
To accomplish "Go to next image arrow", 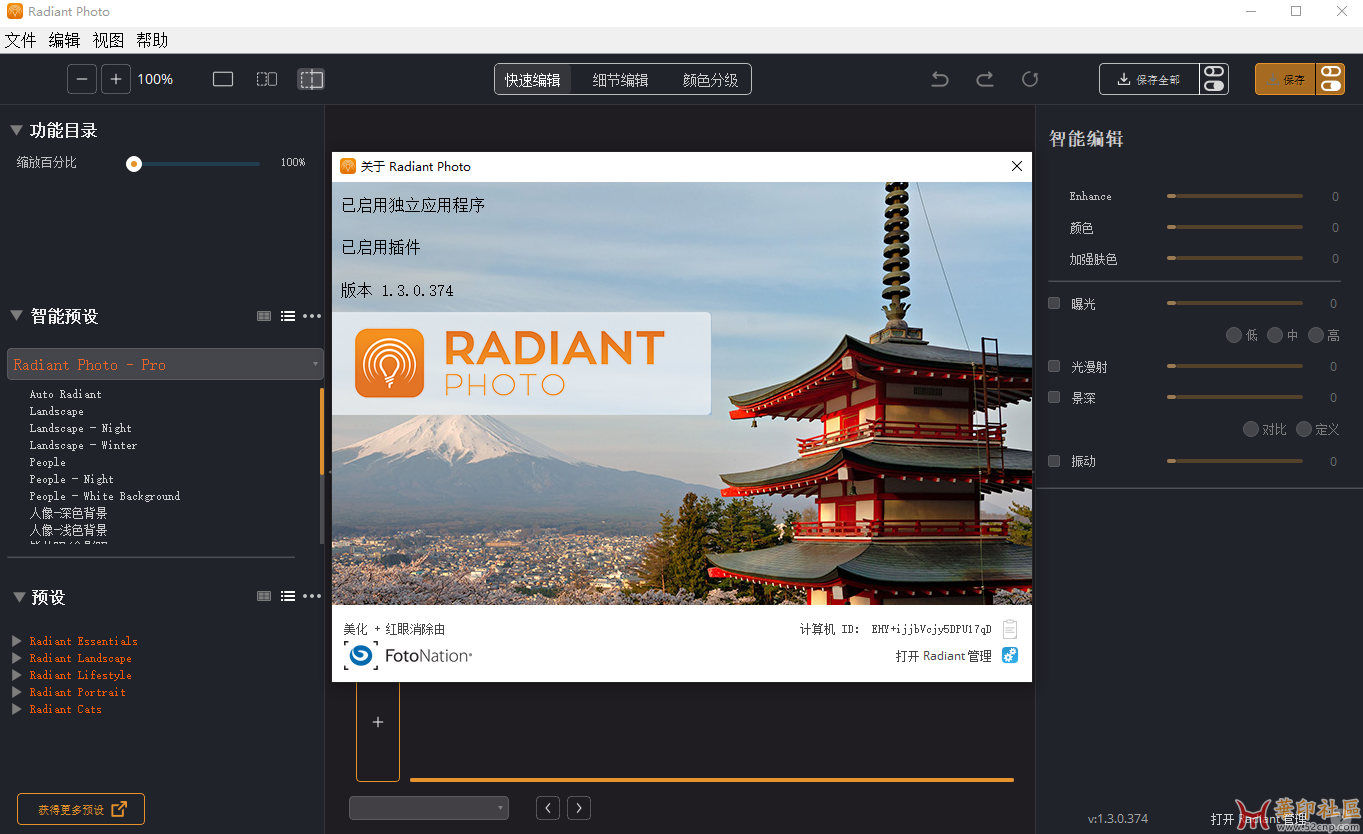I will [579, 808].
